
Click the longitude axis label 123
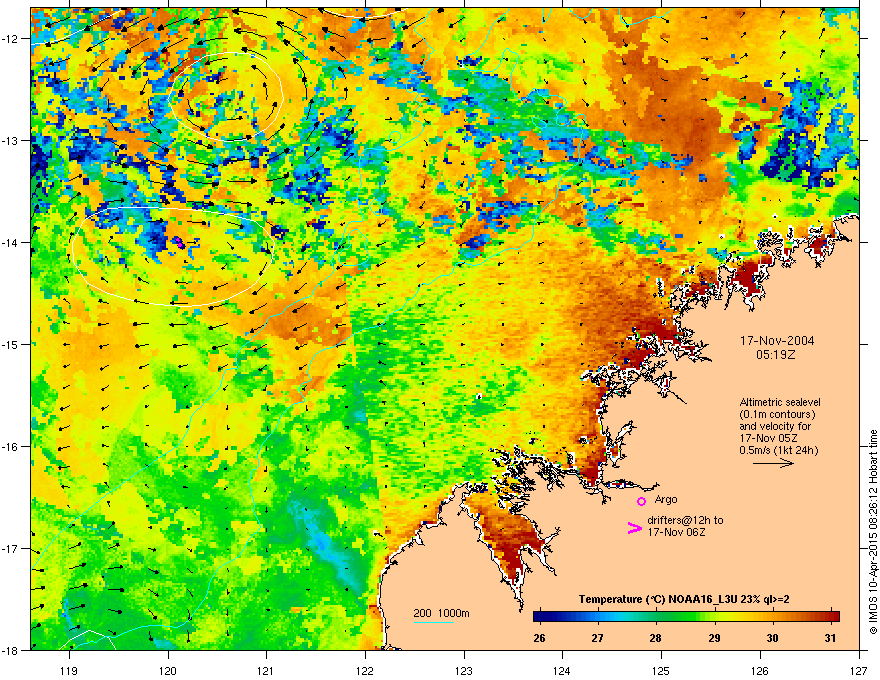click(x=464, y=670)
